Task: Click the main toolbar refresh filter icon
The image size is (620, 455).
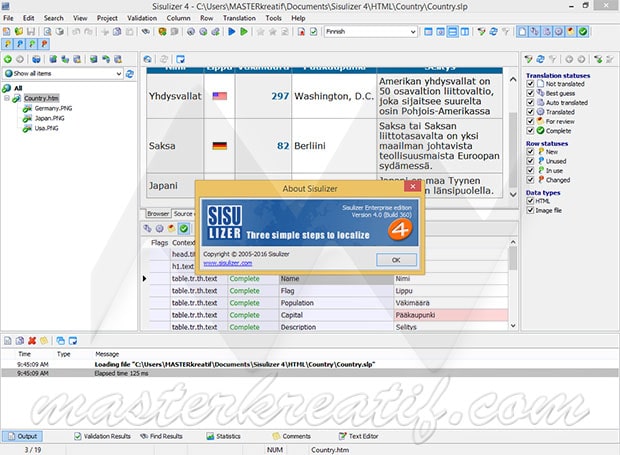Action: point(493,32)
